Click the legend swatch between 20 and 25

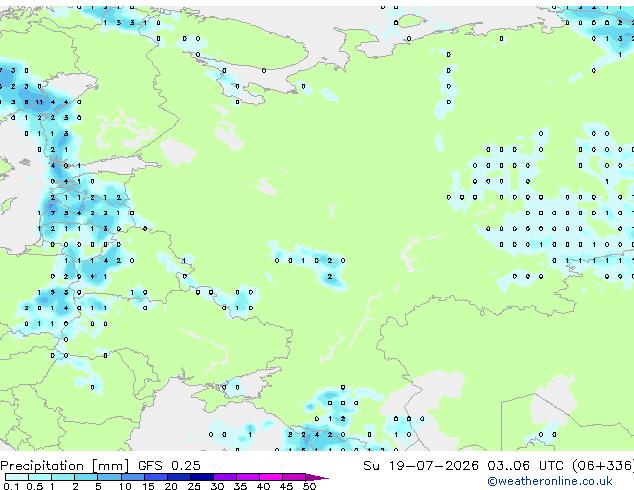(x=178, y=477)
